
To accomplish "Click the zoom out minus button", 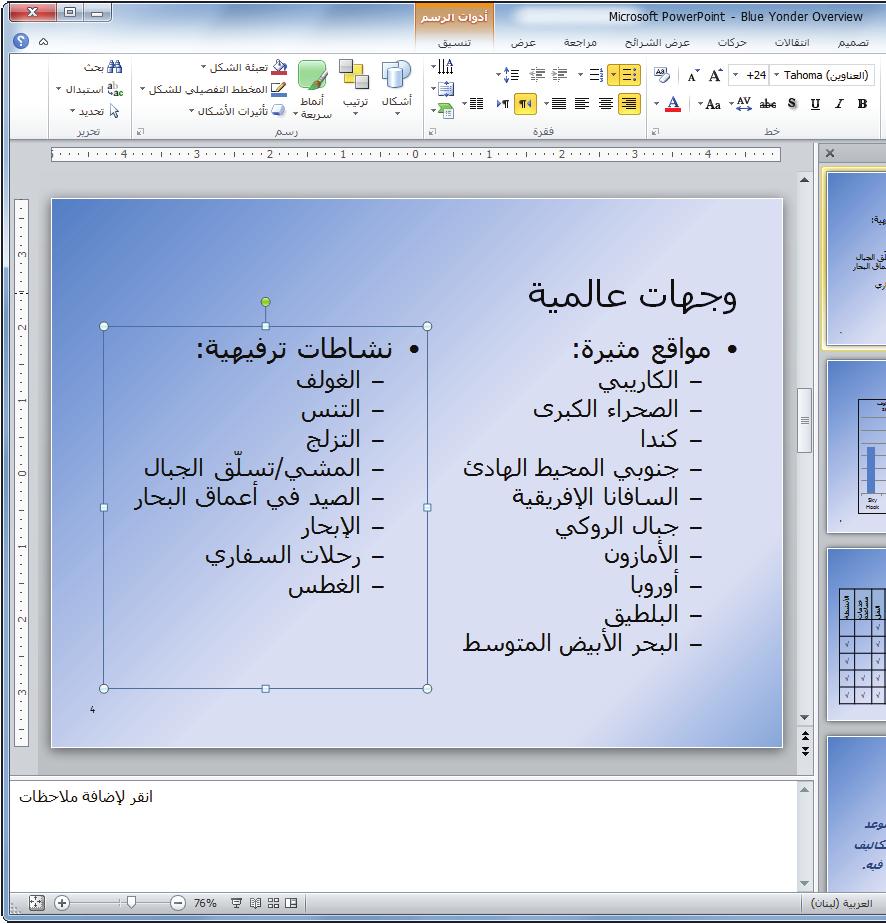I will tap(178, 903).
